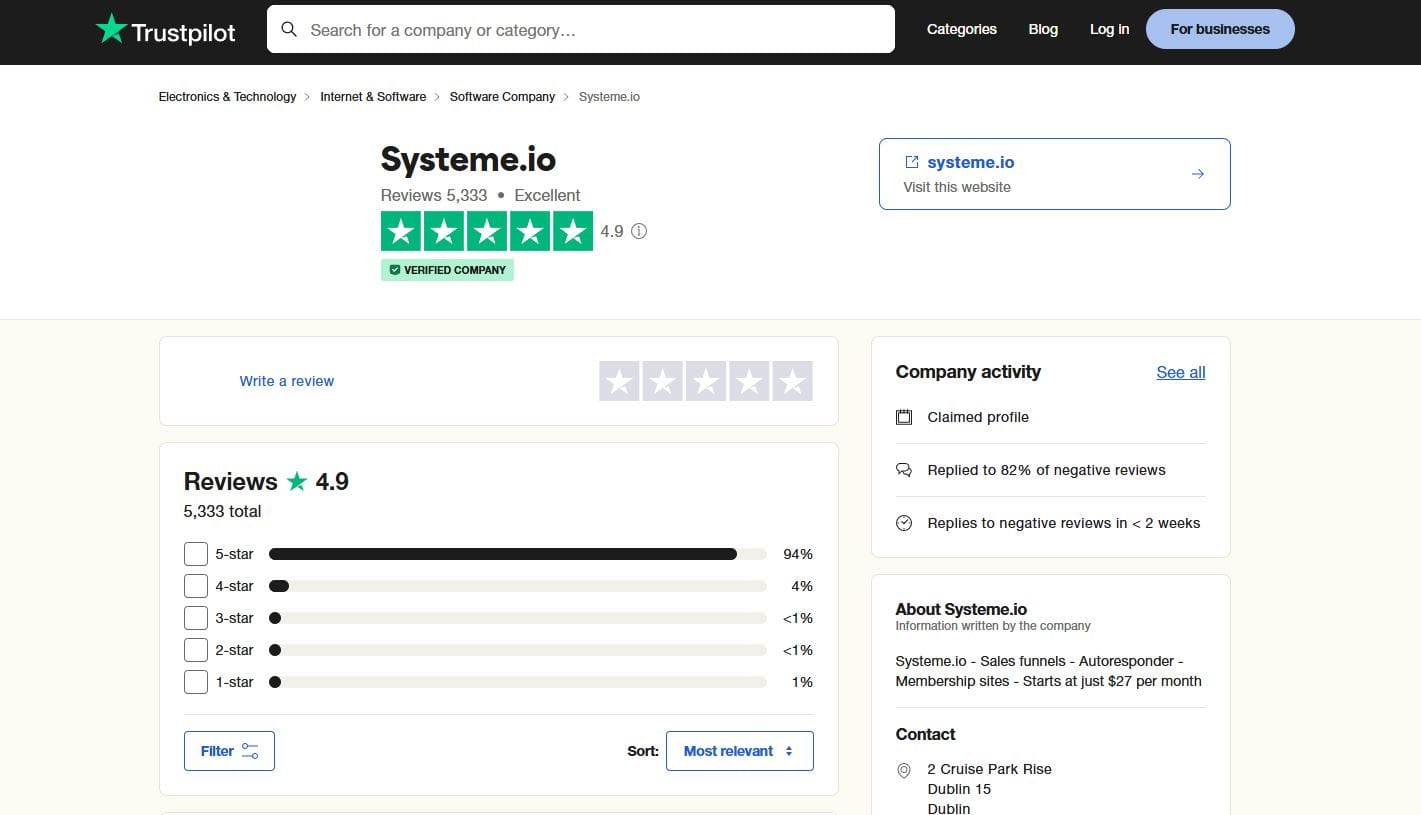Screen dimensions: 1421x815
Task: Open the Internet & Software breadcrumb
Action: click(373, 97)
